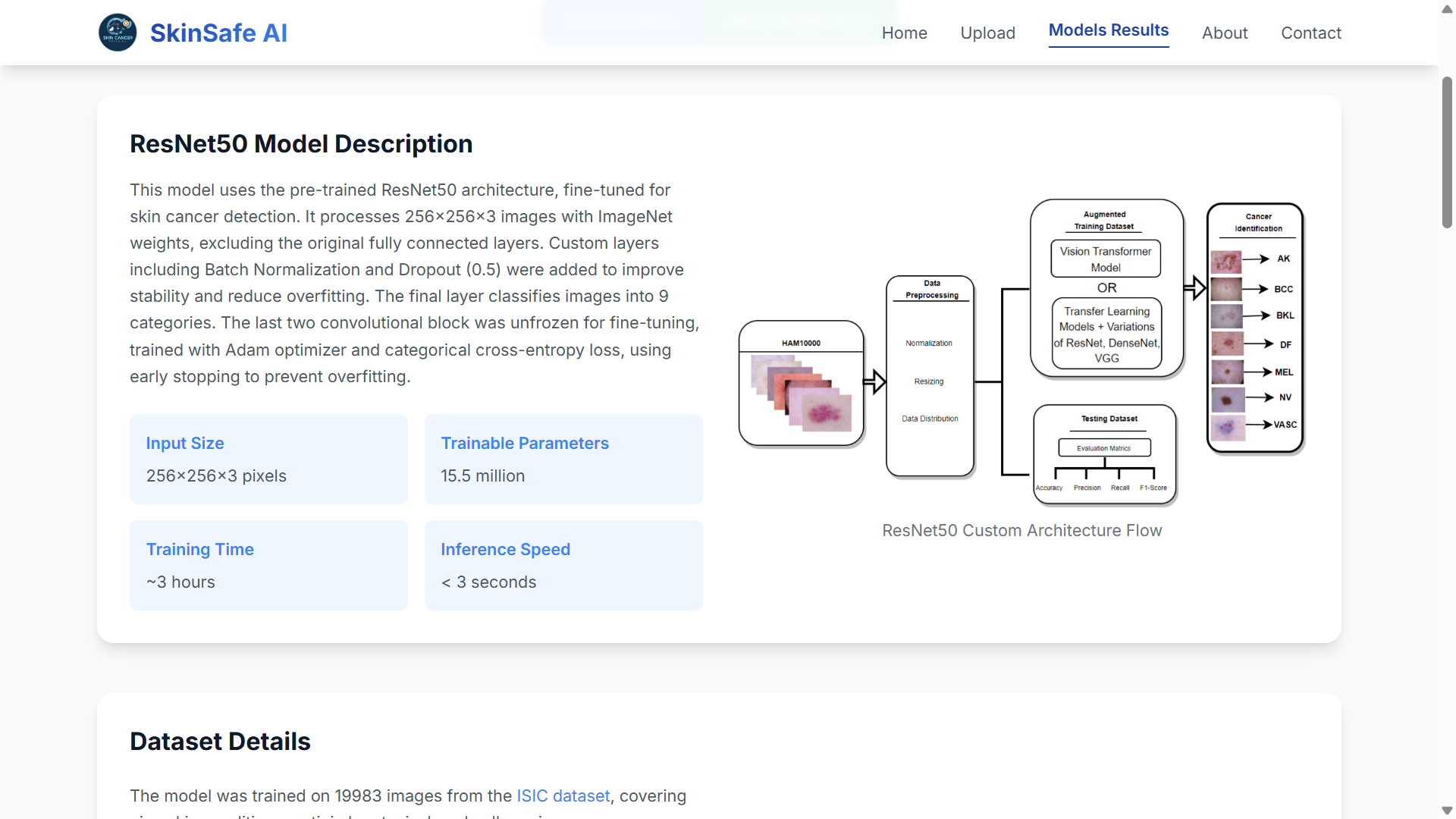Click the SkinSafe AI round logo icon
The width and height of the screenshot is (1456, 819).
(x=118, y=33)
